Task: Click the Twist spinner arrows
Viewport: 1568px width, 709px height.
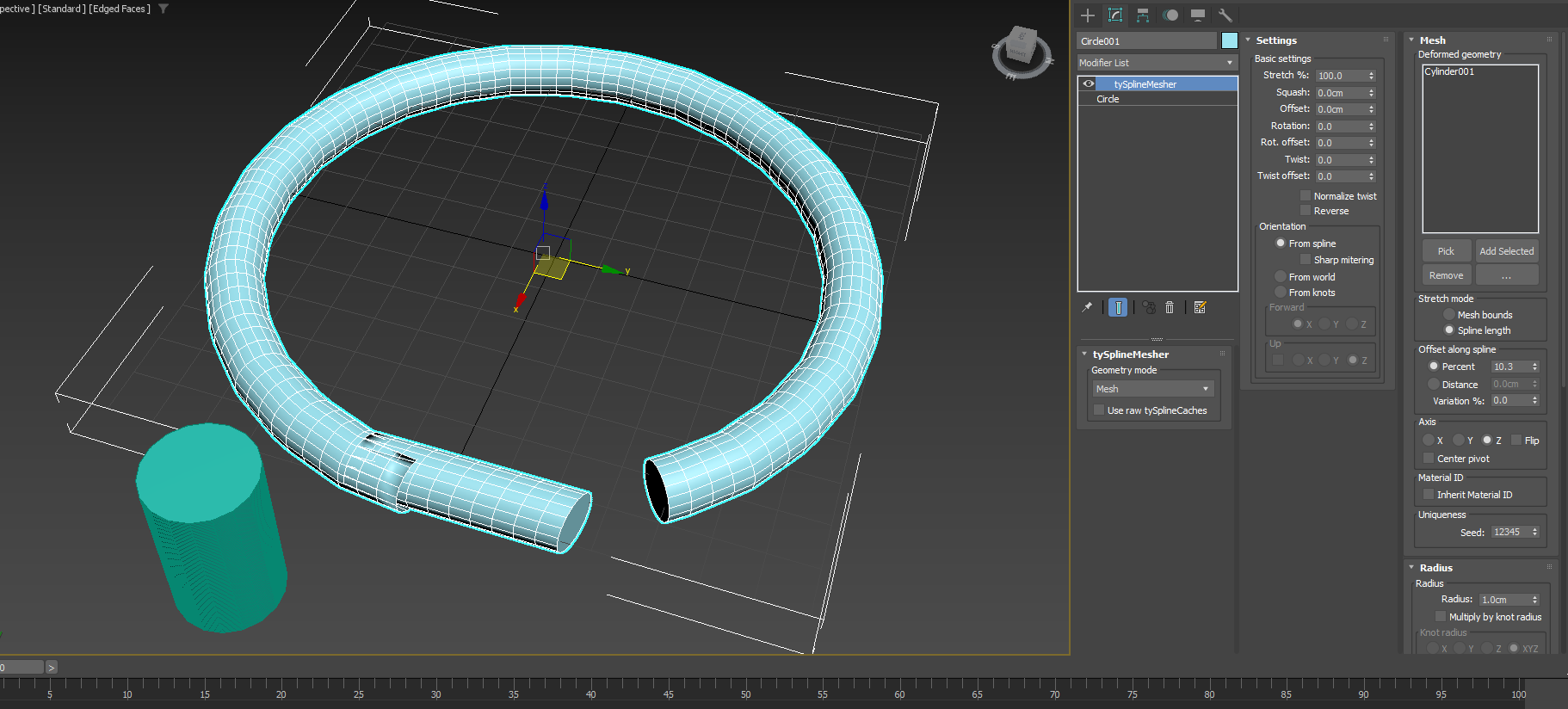Action: pos(1372,160)
